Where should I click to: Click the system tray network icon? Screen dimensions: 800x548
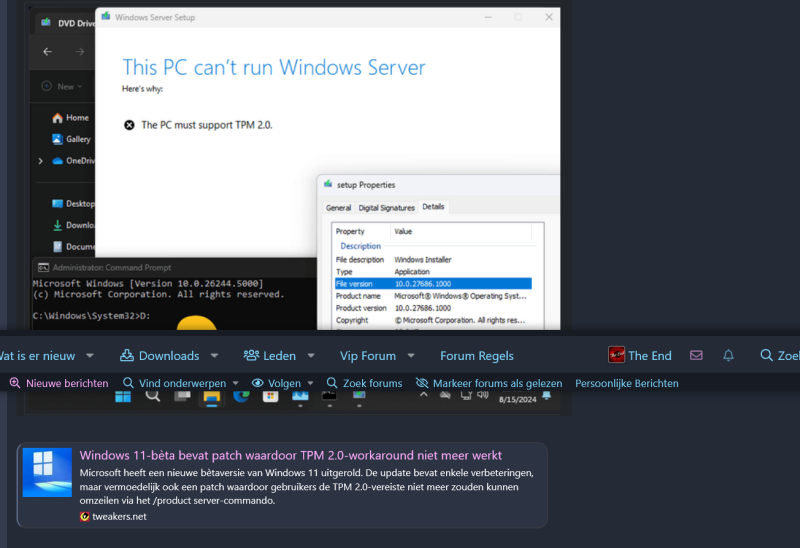point(465,395)
